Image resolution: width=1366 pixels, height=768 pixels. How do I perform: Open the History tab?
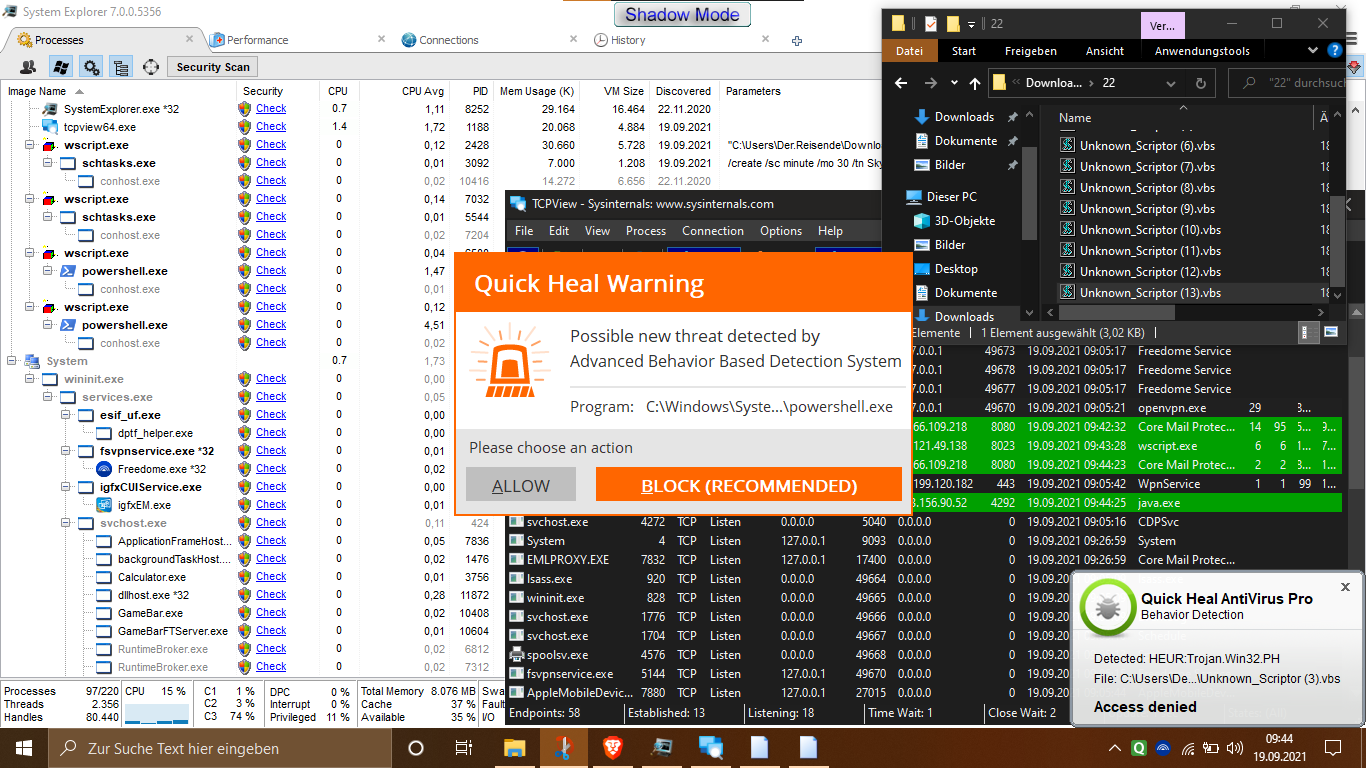click(628, 40)
